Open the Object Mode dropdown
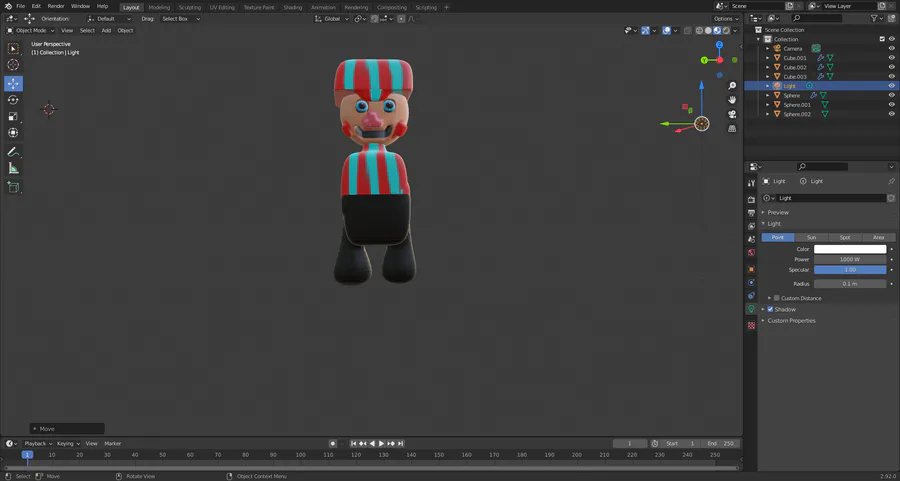The height and width of the screenshot is (481, 900). click(x=30, y=30)
